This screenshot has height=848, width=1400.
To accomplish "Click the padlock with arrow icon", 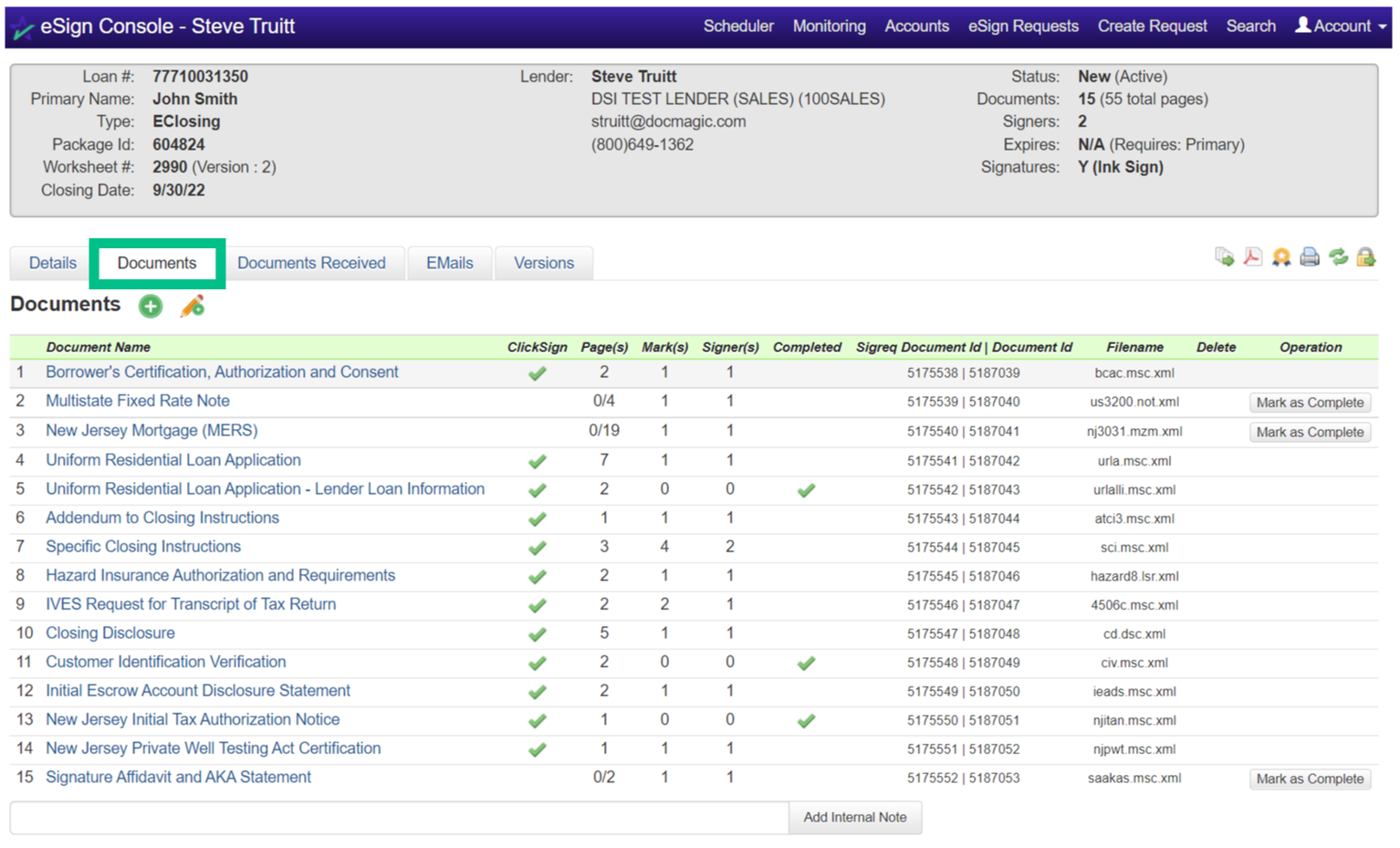I will point(1366,257).
